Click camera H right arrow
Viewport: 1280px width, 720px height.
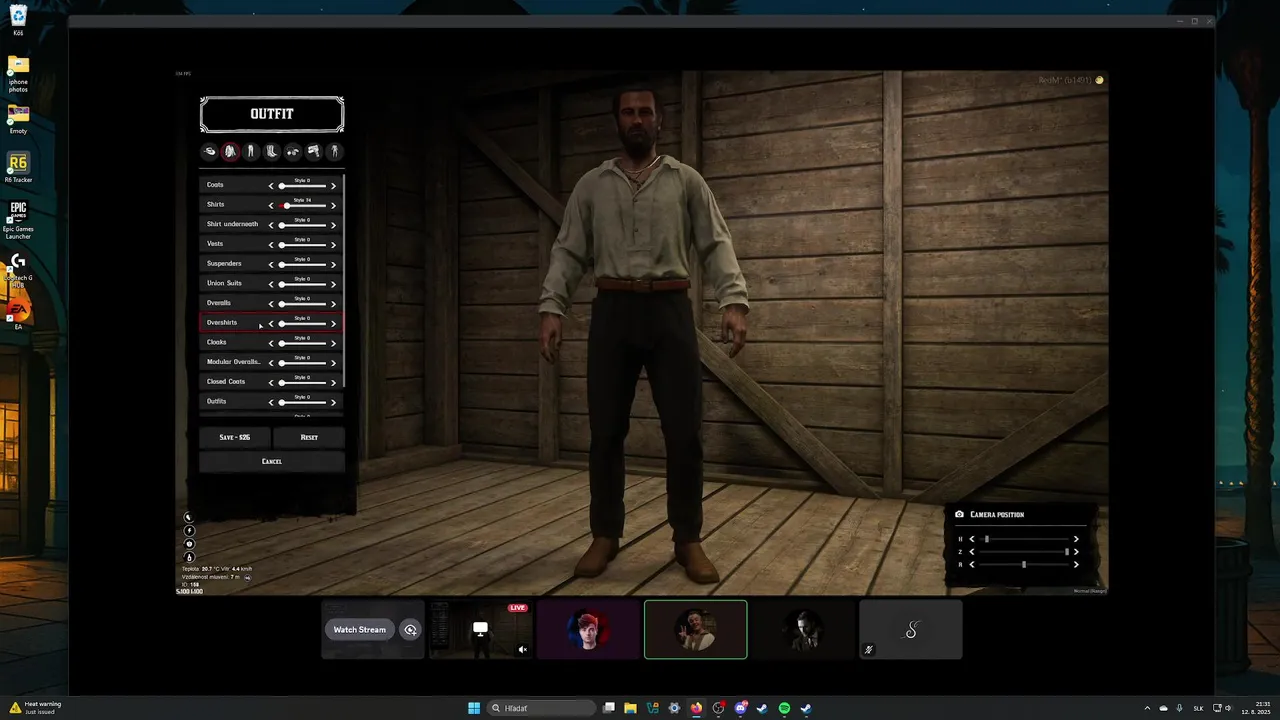pos(1076,539)
